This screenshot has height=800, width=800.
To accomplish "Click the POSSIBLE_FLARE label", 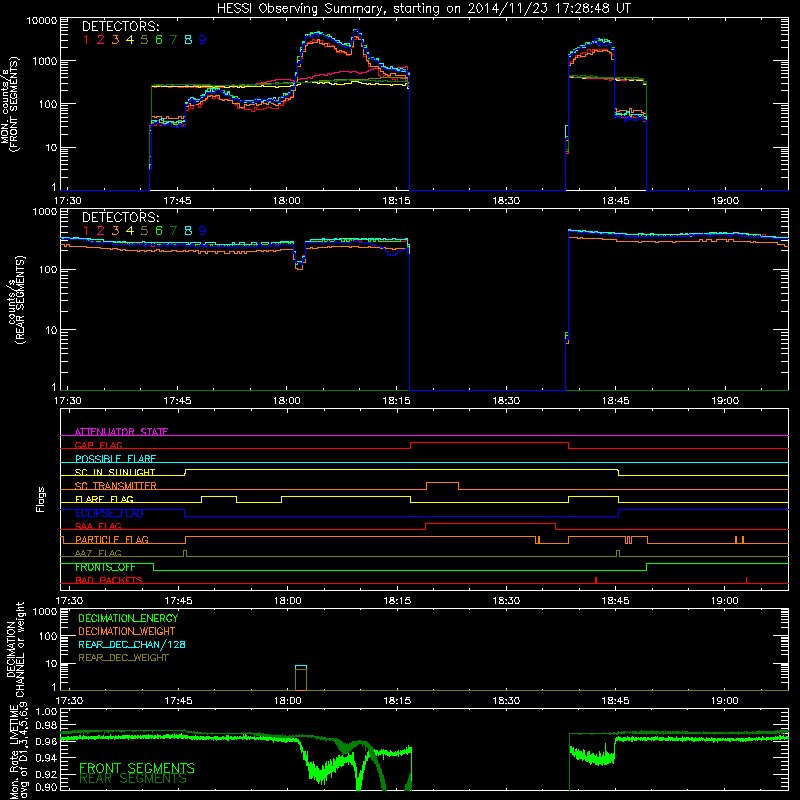I will point(115,459).
